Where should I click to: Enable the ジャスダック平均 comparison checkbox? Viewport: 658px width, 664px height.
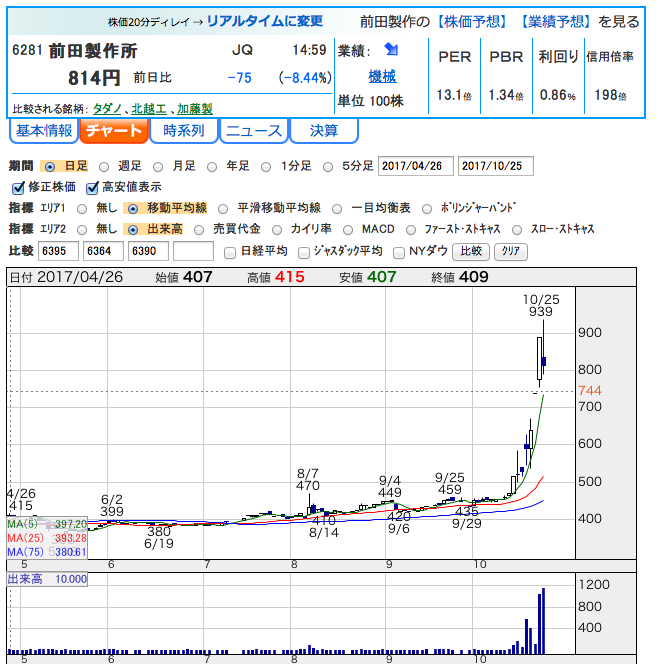(x=304, y=253)
